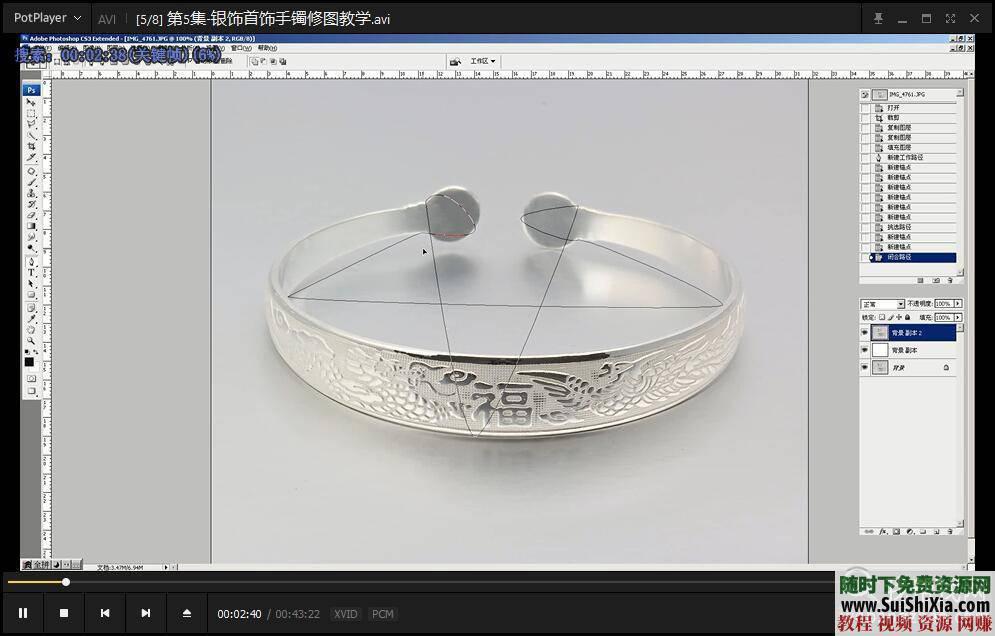Select the Pen tool in Photoshop toolbox
Screen dimensions: 995x636
(x=31, y=260)
